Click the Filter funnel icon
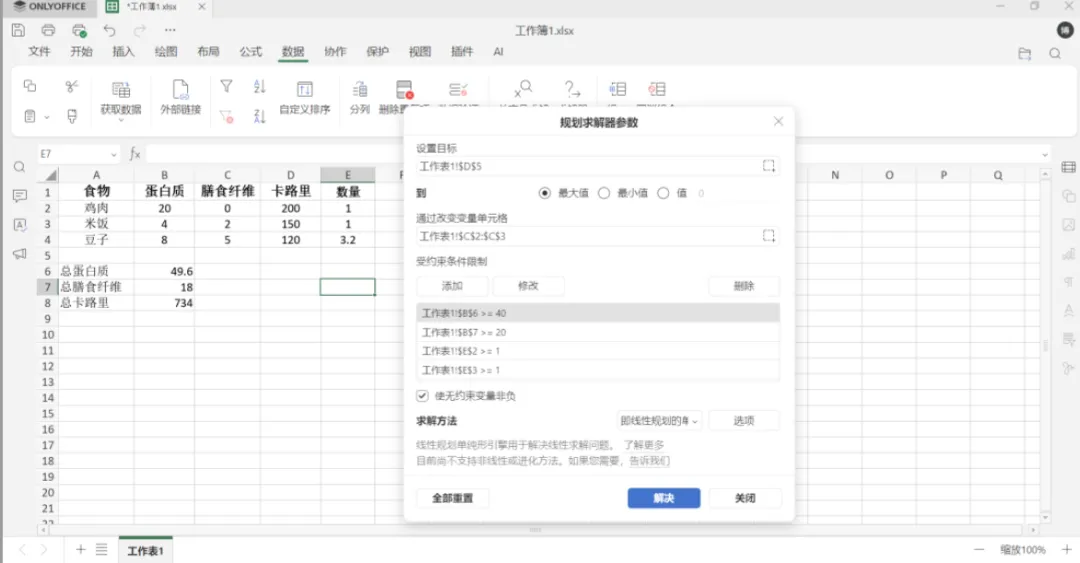The height and width of the screenshot is (563, 1080). (x=226, y=86)
